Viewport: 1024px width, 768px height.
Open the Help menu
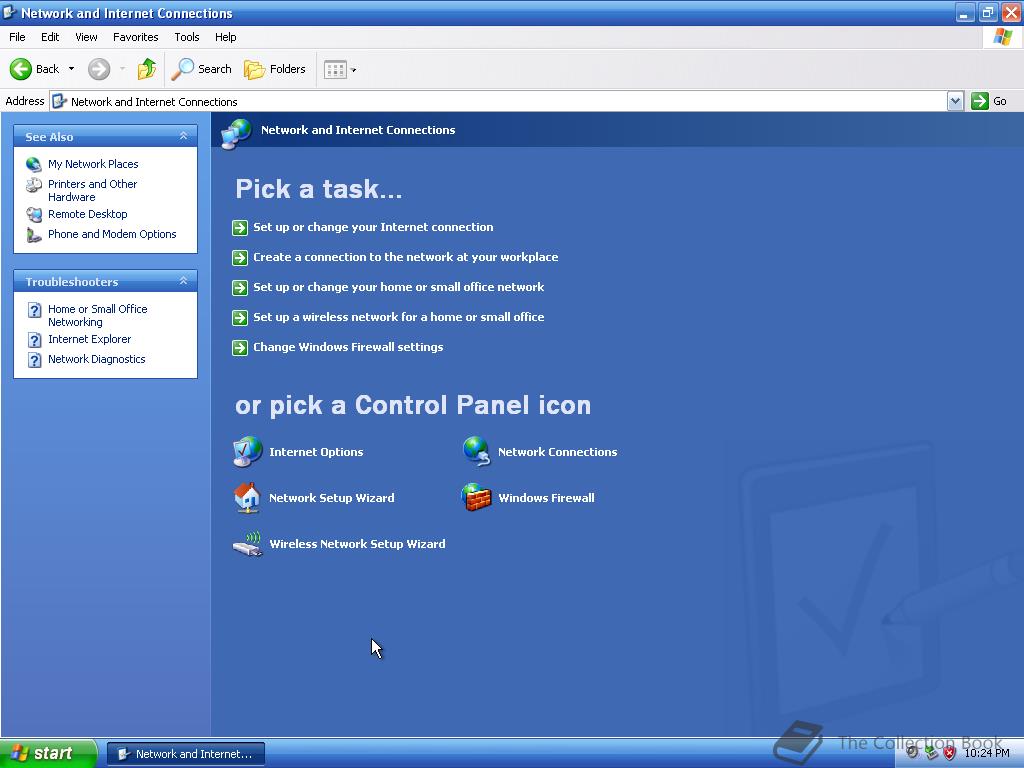pos(225,37)
